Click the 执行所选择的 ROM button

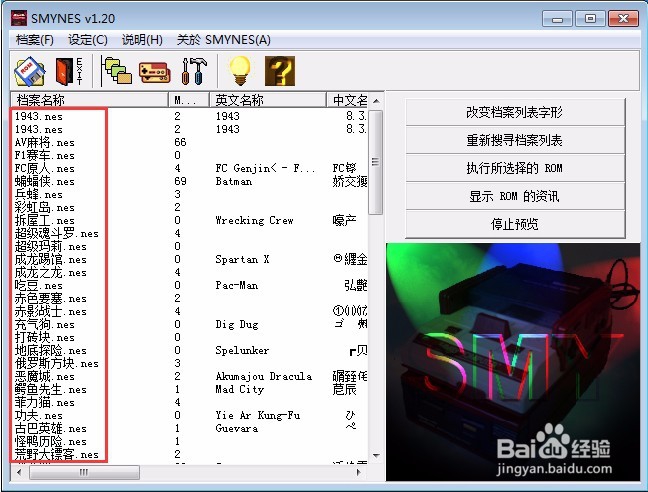point(515,168)
